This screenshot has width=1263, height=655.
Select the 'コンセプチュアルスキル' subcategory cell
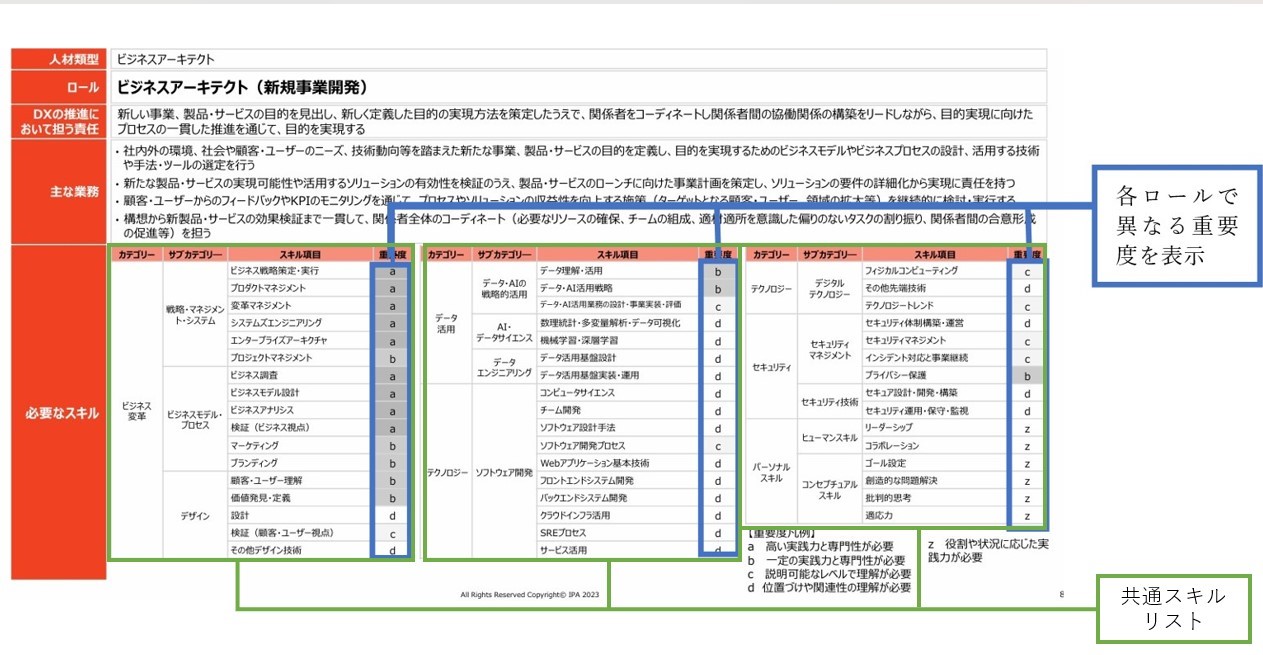click(829, 489)
